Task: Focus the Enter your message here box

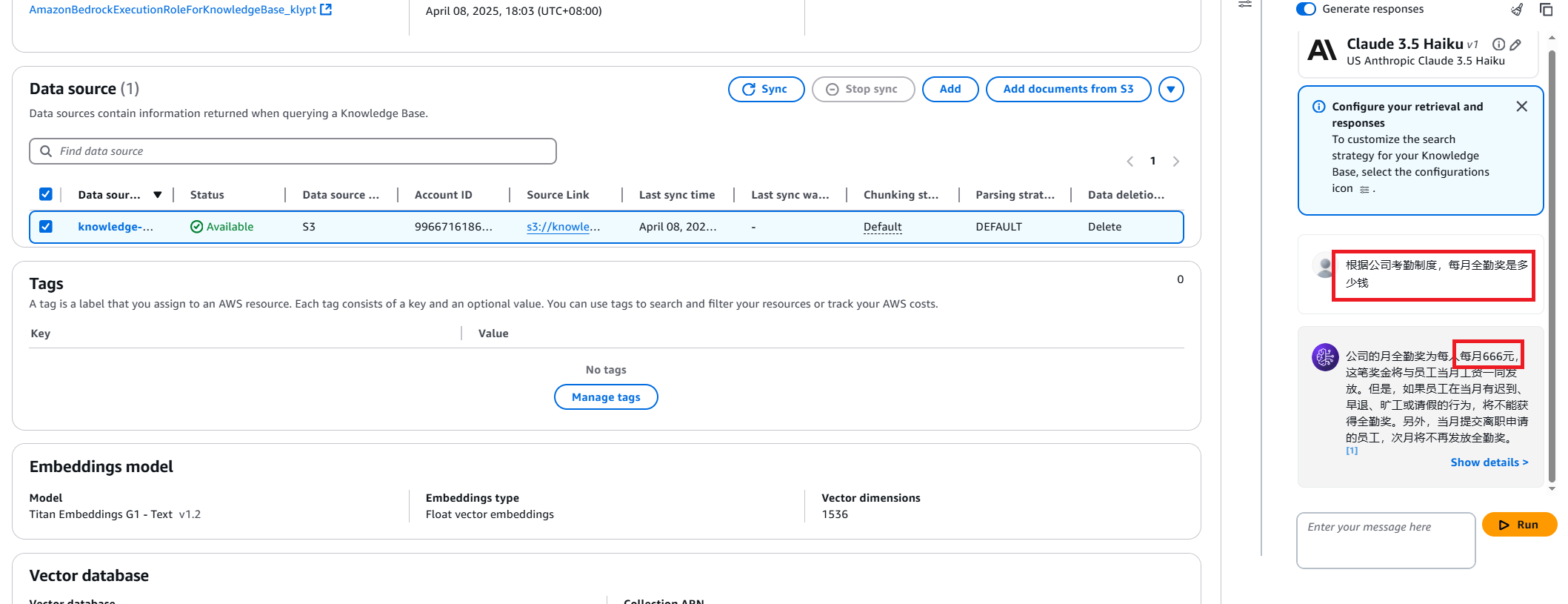Action: (1386, 541)
